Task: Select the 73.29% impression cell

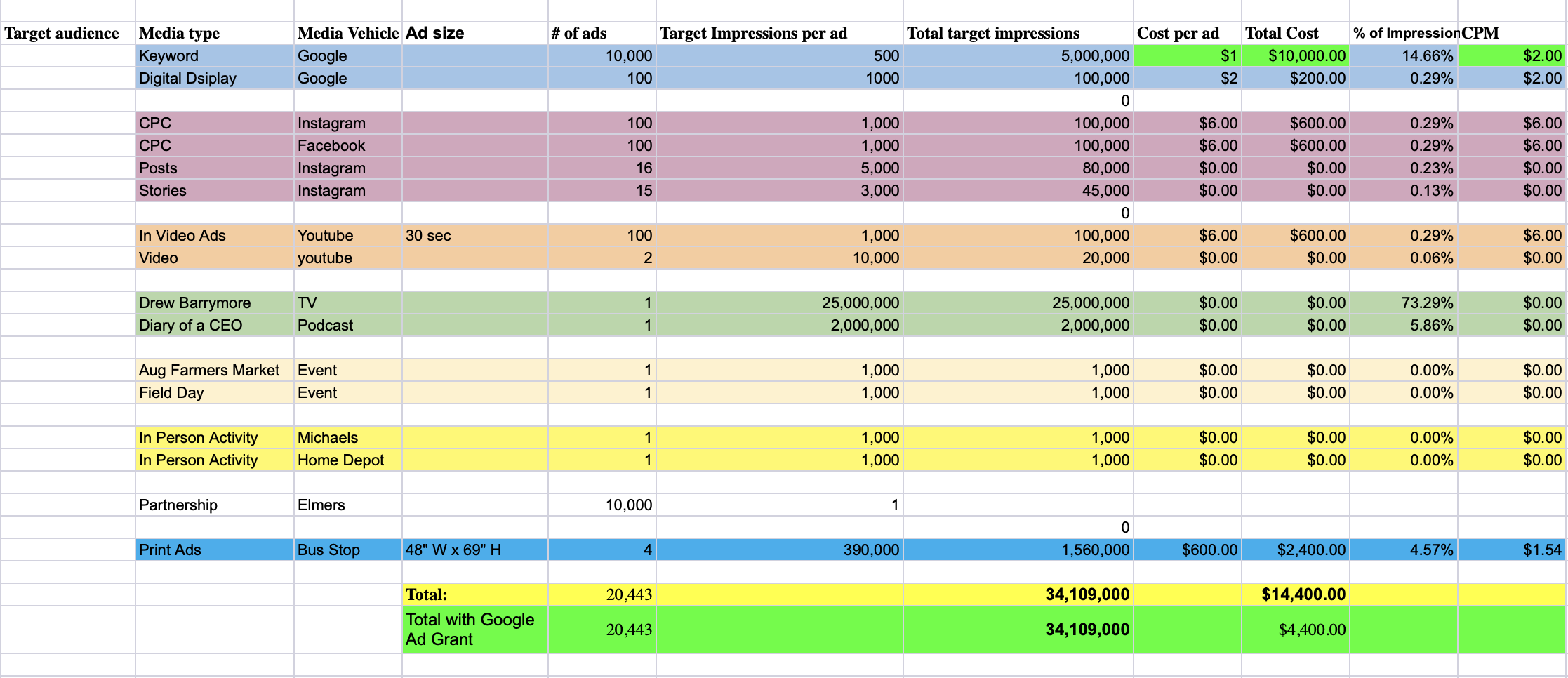Action: [x=1404, y=303]
